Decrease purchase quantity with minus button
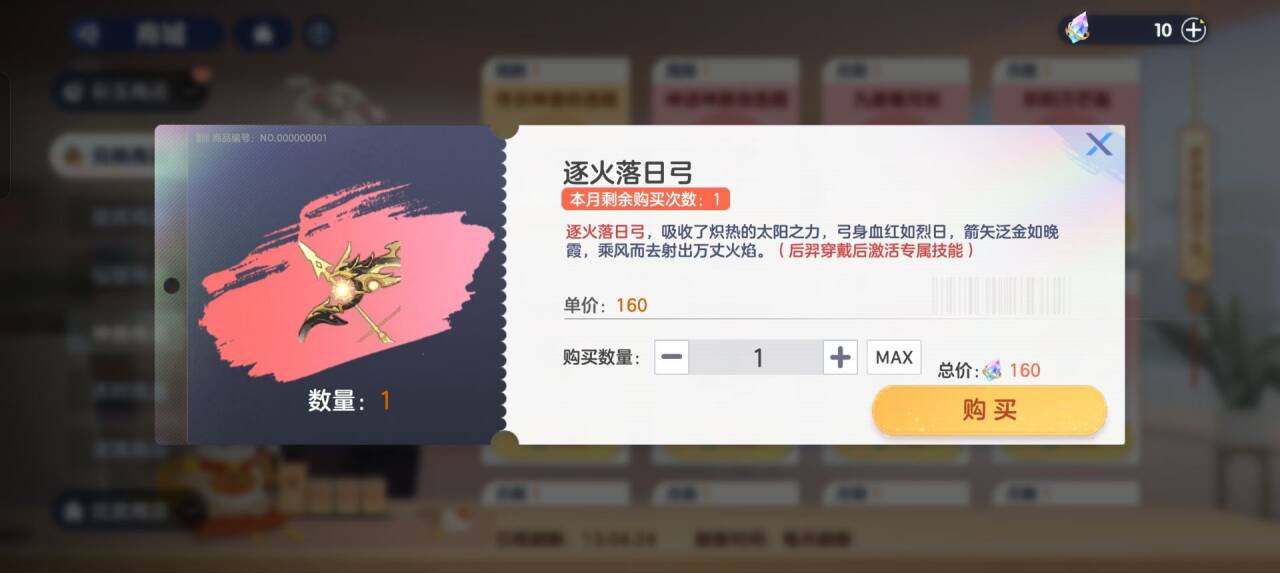 tap(672, 357)
